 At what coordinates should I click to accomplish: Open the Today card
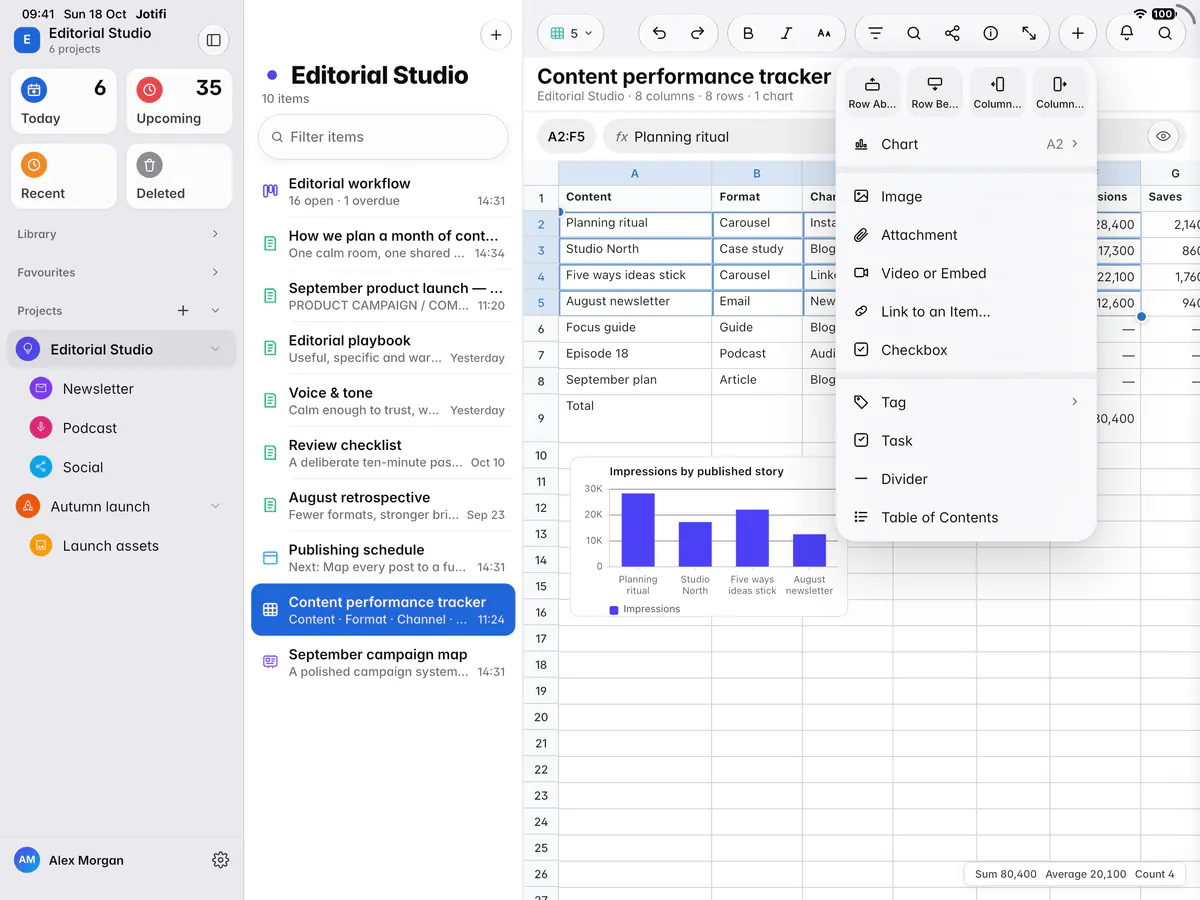[x=64, y=101]
